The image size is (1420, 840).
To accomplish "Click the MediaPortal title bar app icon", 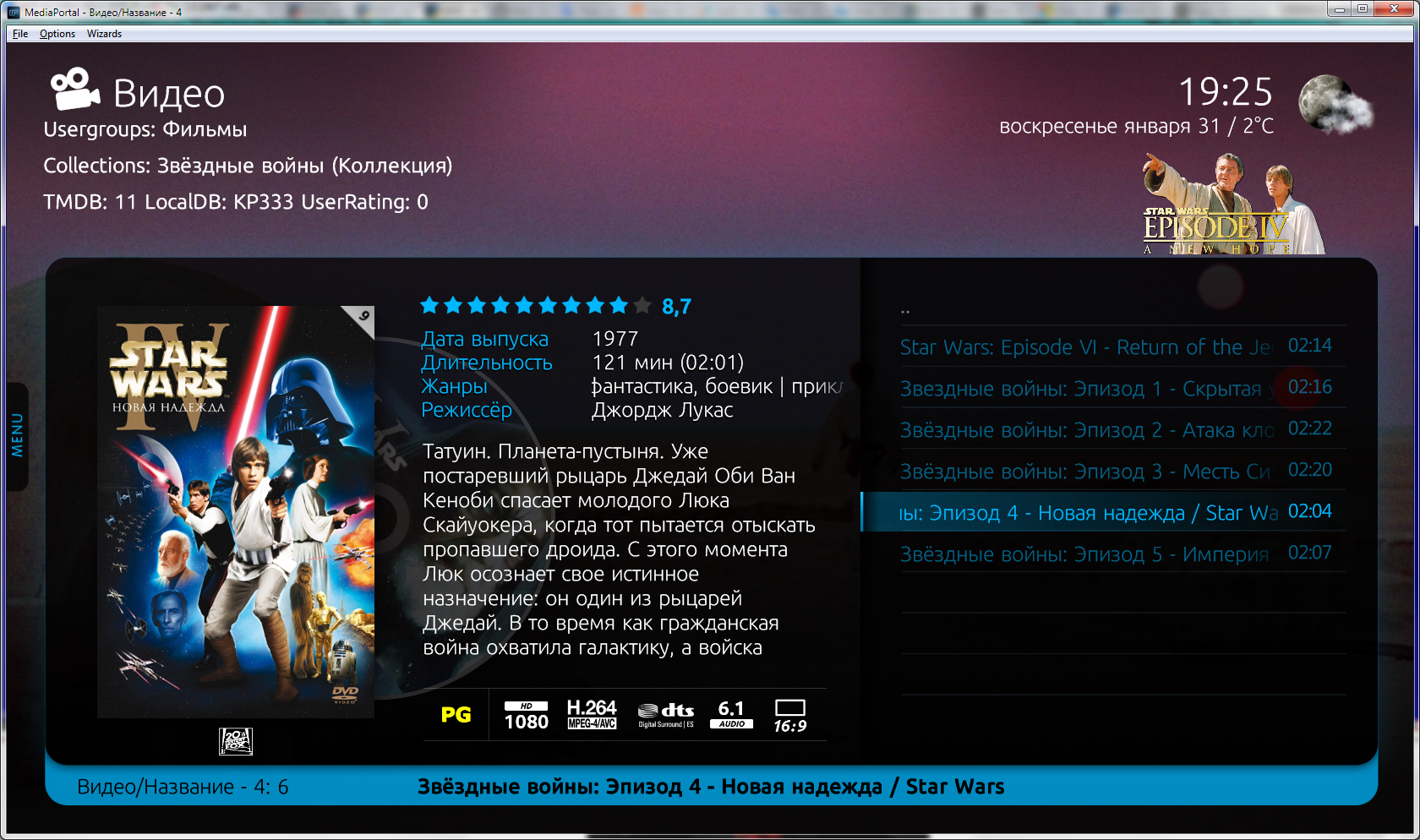I will coord(14,12).
